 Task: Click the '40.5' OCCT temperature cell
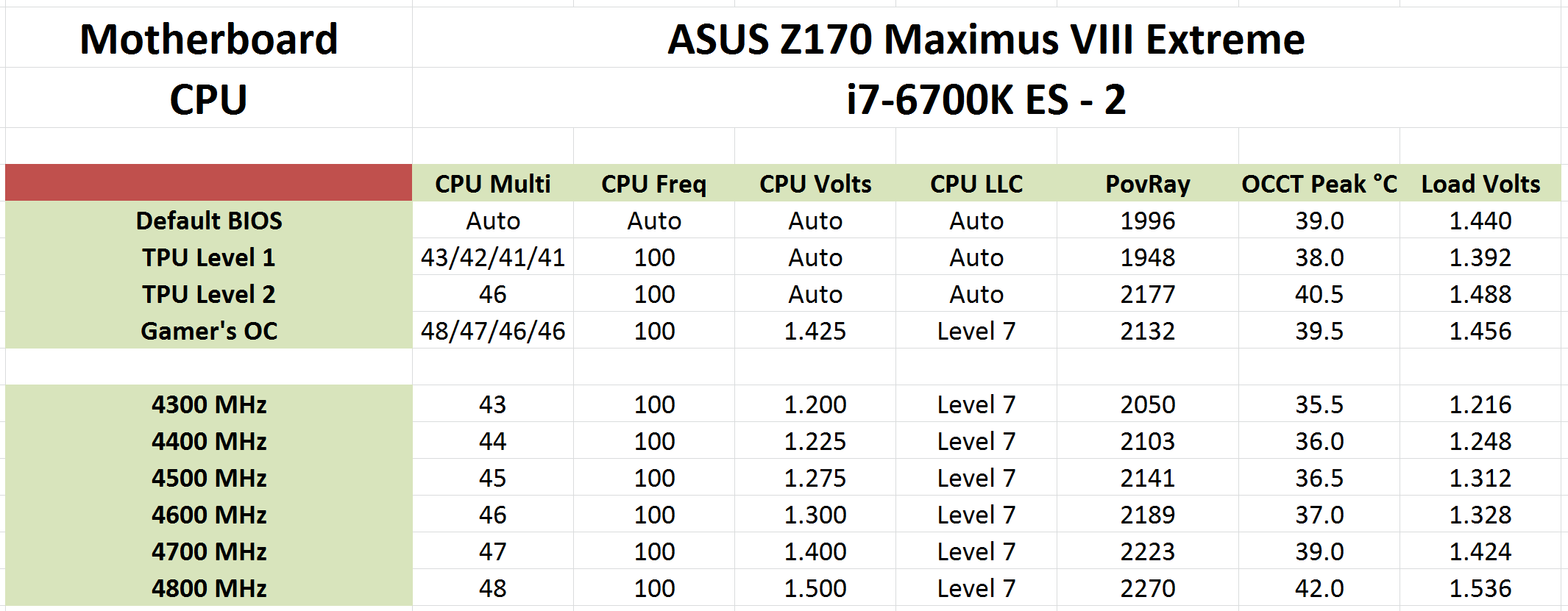[x=1319, y=293]
